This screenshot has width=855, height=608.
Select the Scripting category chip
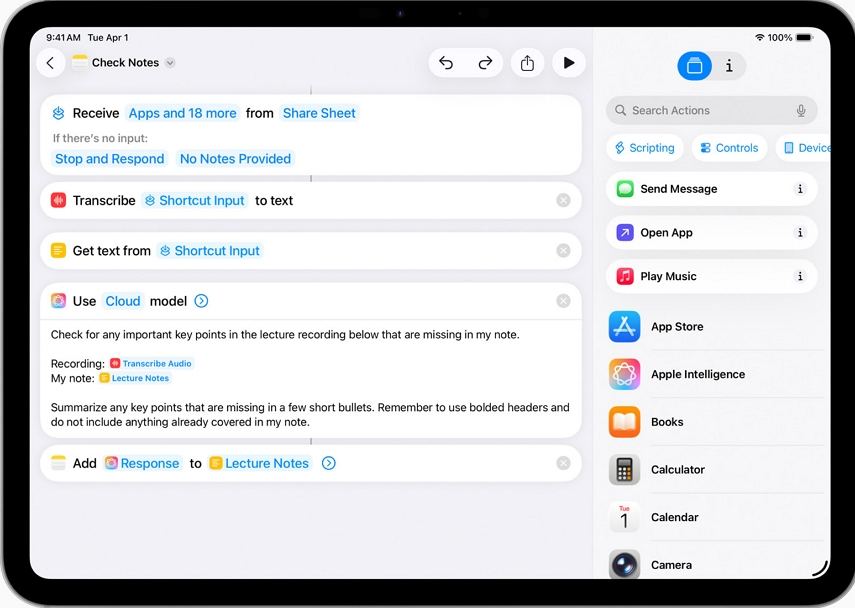click(645, 148)
